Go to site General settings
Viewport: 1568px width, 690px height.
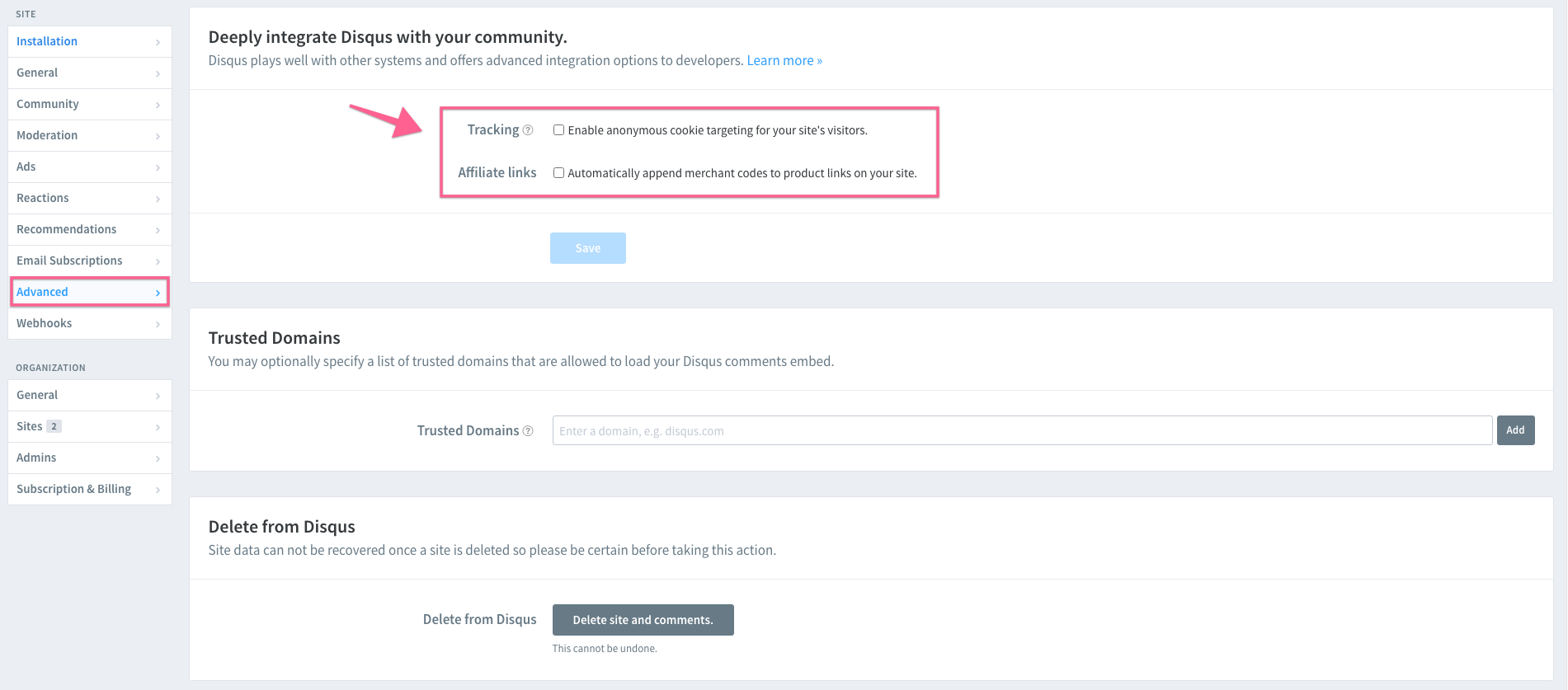90,73
